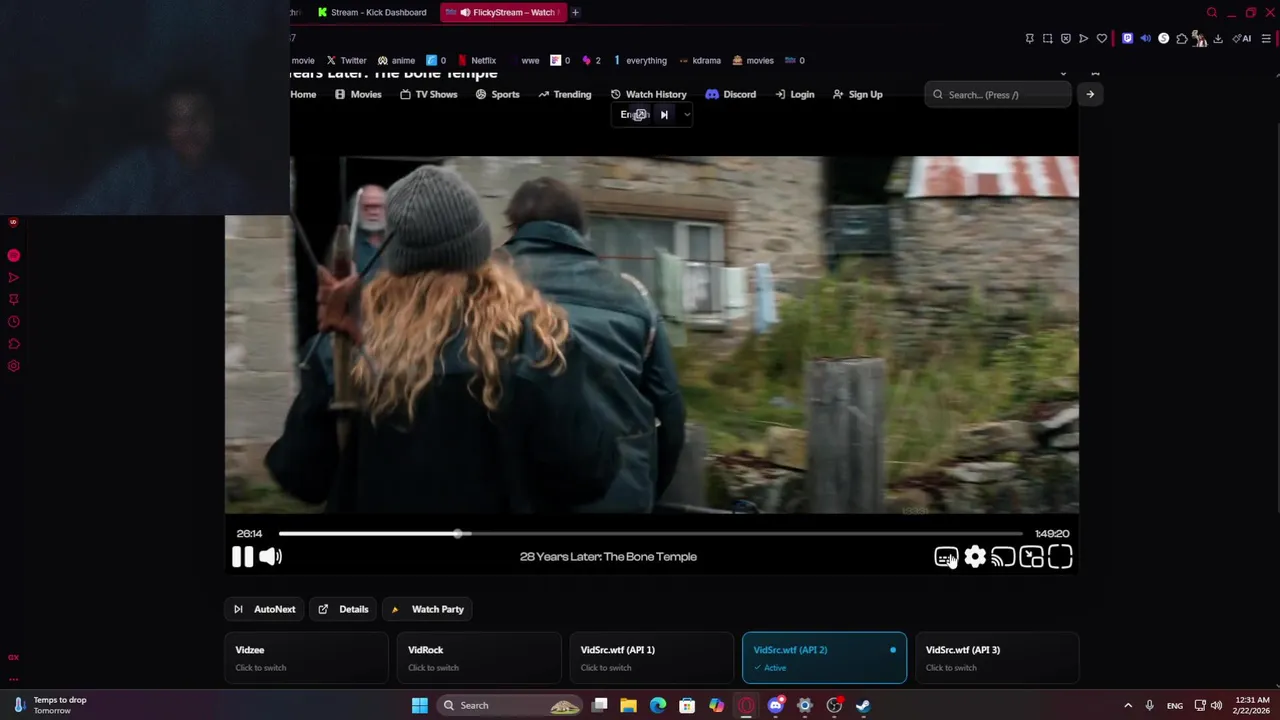This screenshot has width=1280, height=720.
Task: Click the progress bar playhead knob
Action: pyautogui.click(x=458, y=534)
